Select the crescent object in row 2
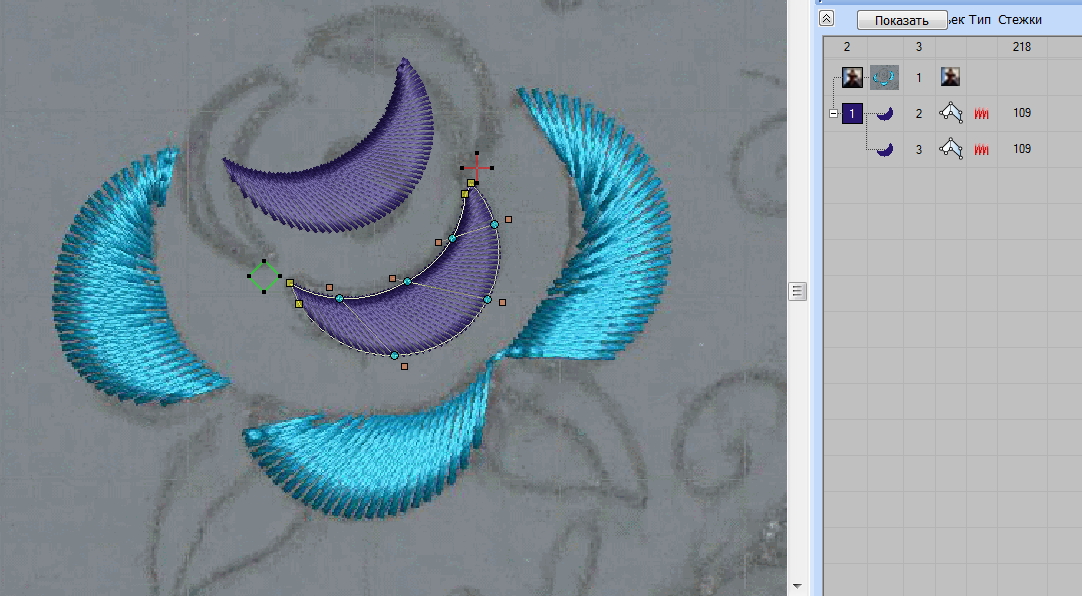1082x596 pixels. pyautogui.click(x=884, y=114)
